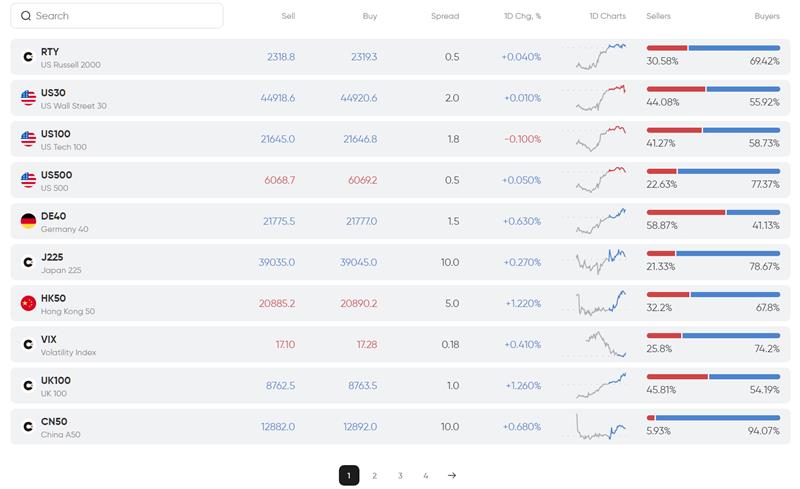Image resolution: width=800 pixels, height=489 pixels.
Task: Click the search magnifier icon
Action: coord(26,16)
